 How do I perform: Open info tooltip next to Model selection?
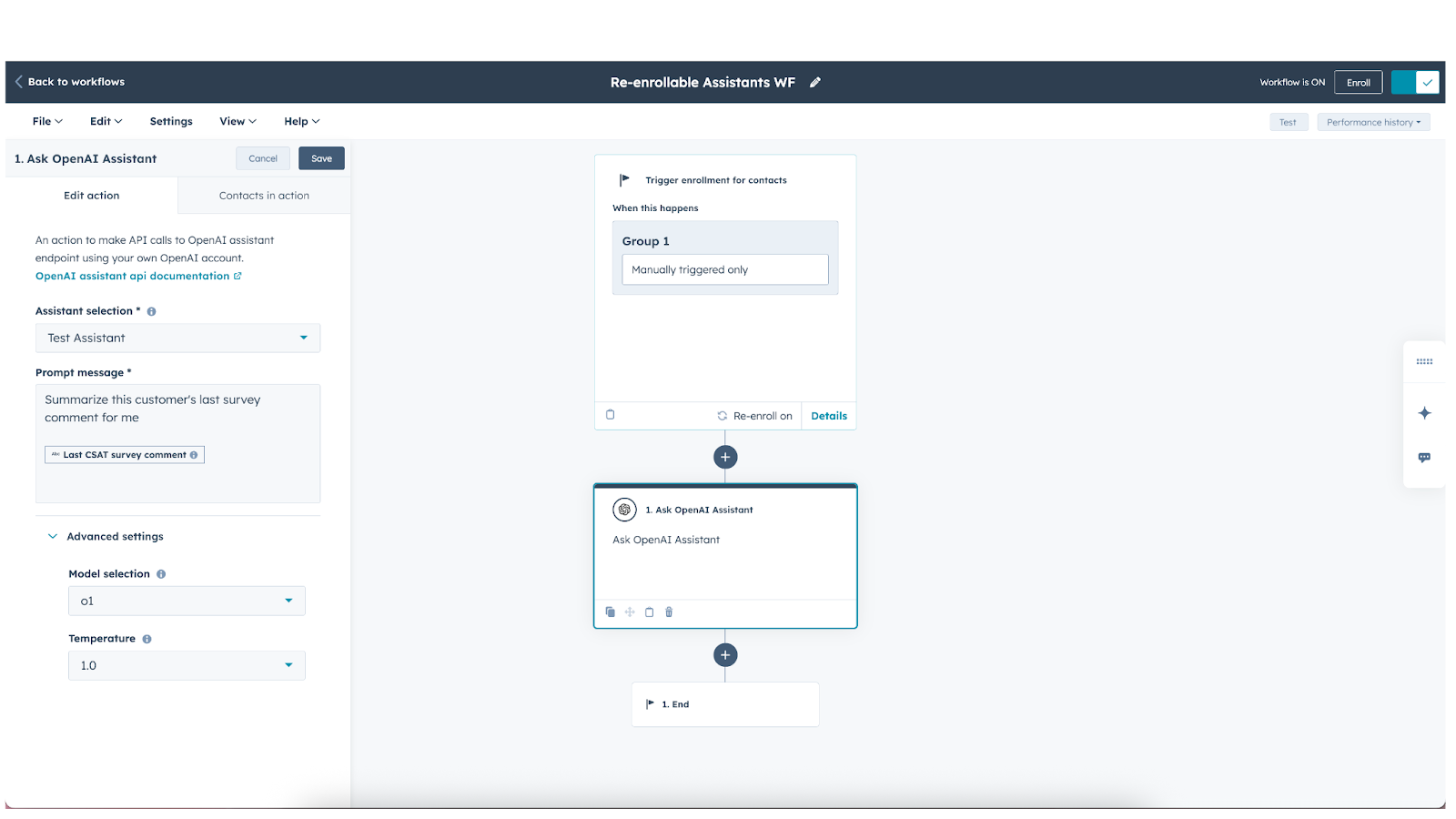click(x=161, y=574)
